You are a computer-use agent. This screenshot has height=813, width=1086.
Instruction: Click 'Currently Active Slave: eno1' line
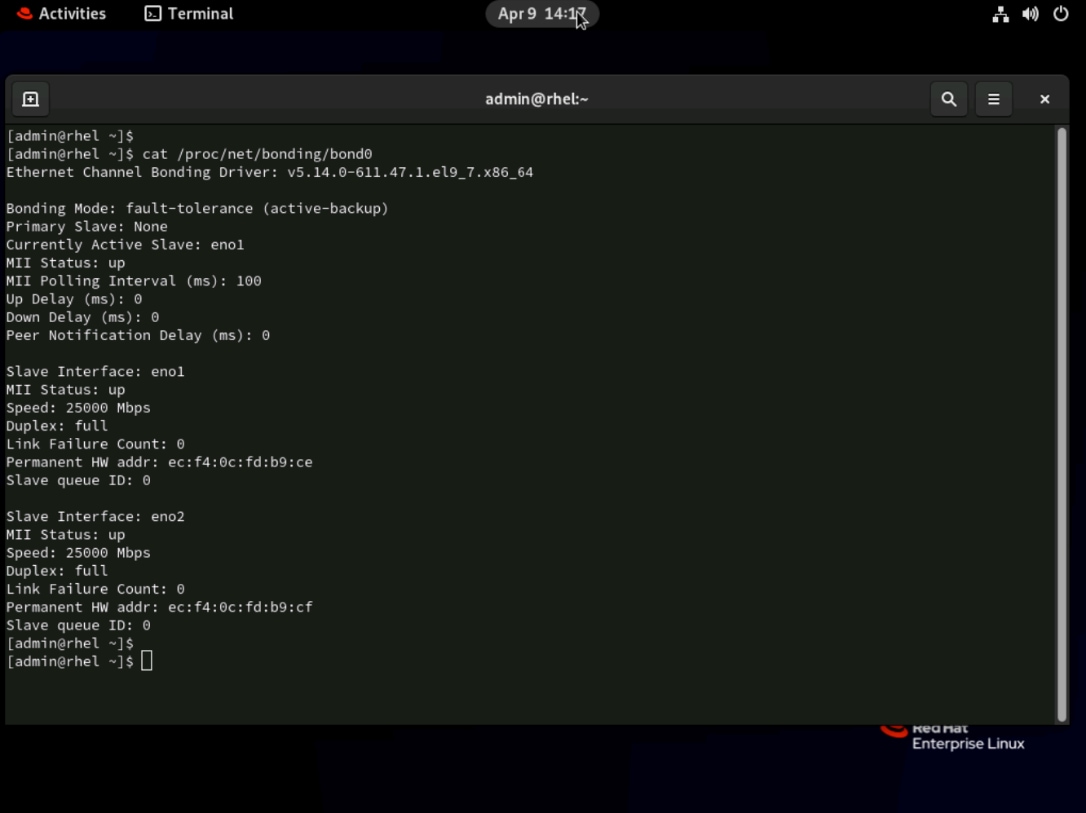pyautogui.click(x=125, y=244)
